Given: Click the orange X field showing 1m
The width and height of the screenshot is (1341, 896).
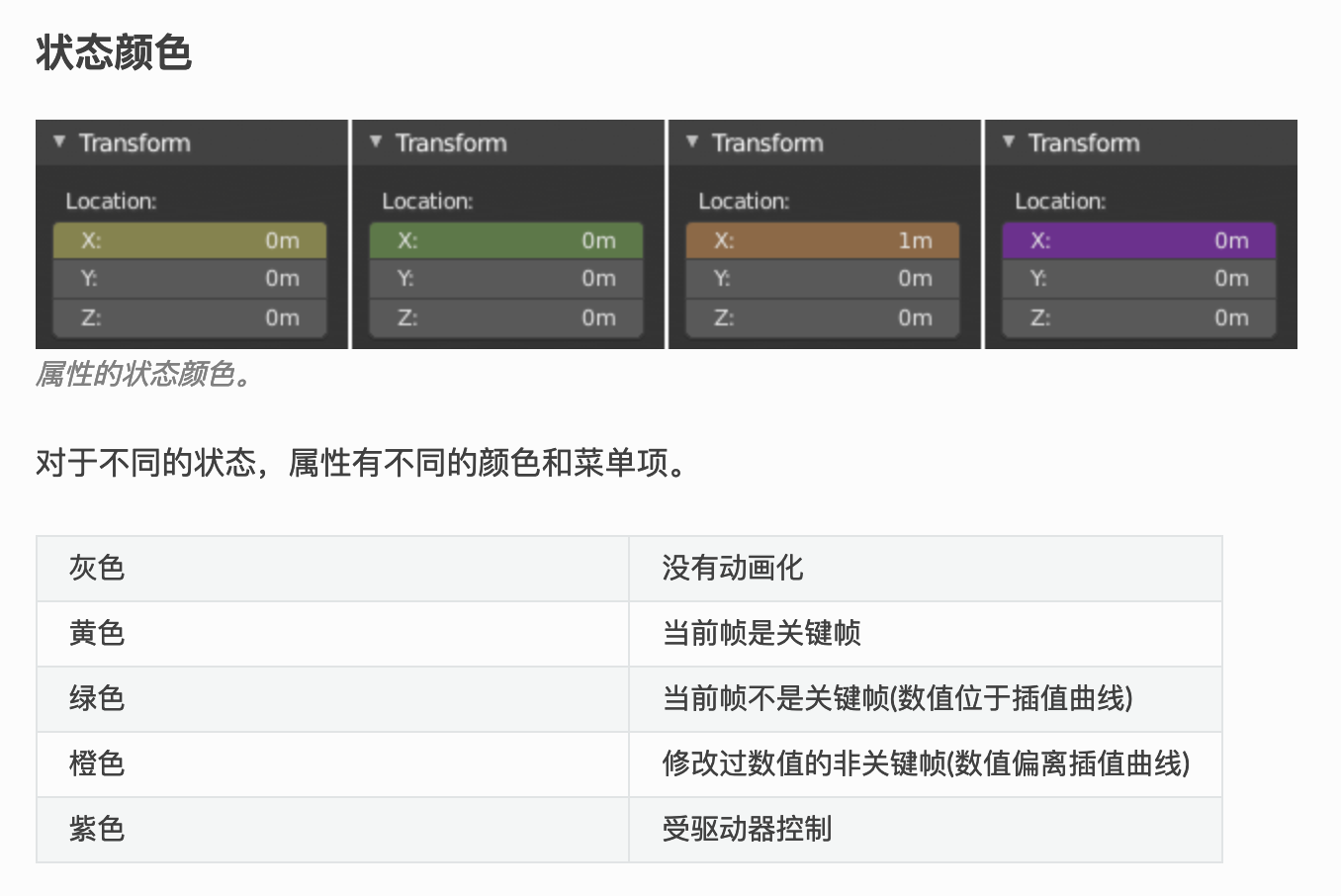Looking at the screenshot, I should pyautogui.click(x=822, y=240).
